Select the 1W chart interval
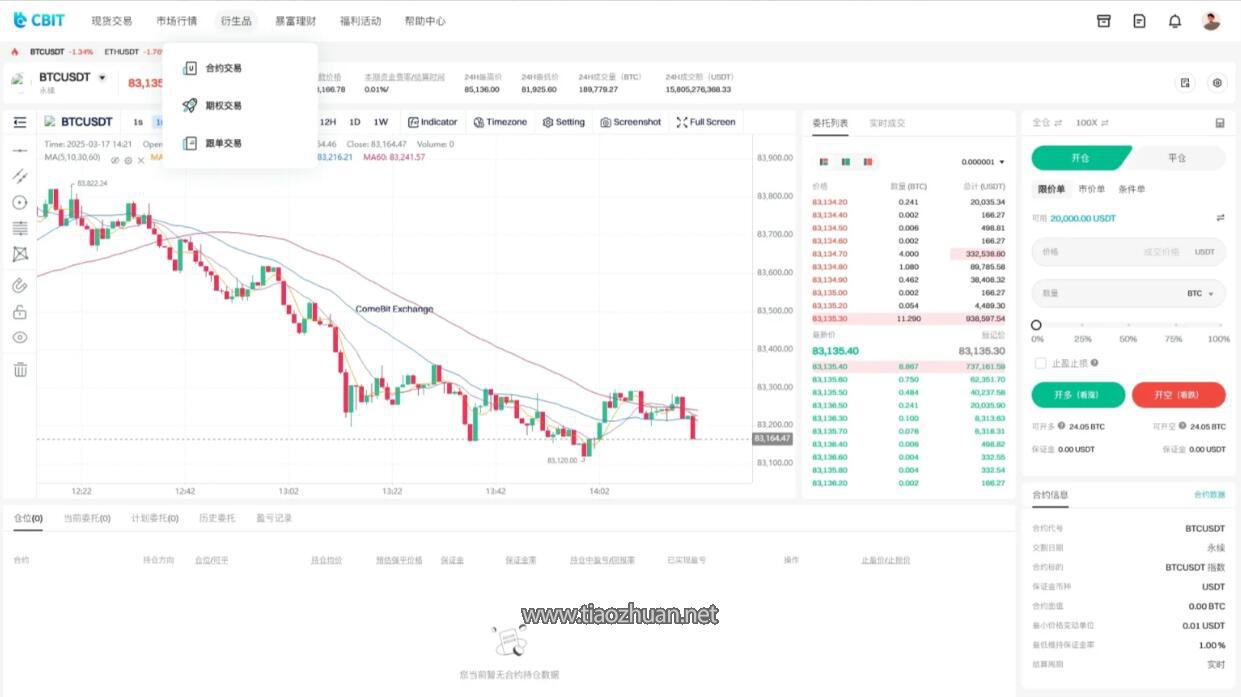 381,122
